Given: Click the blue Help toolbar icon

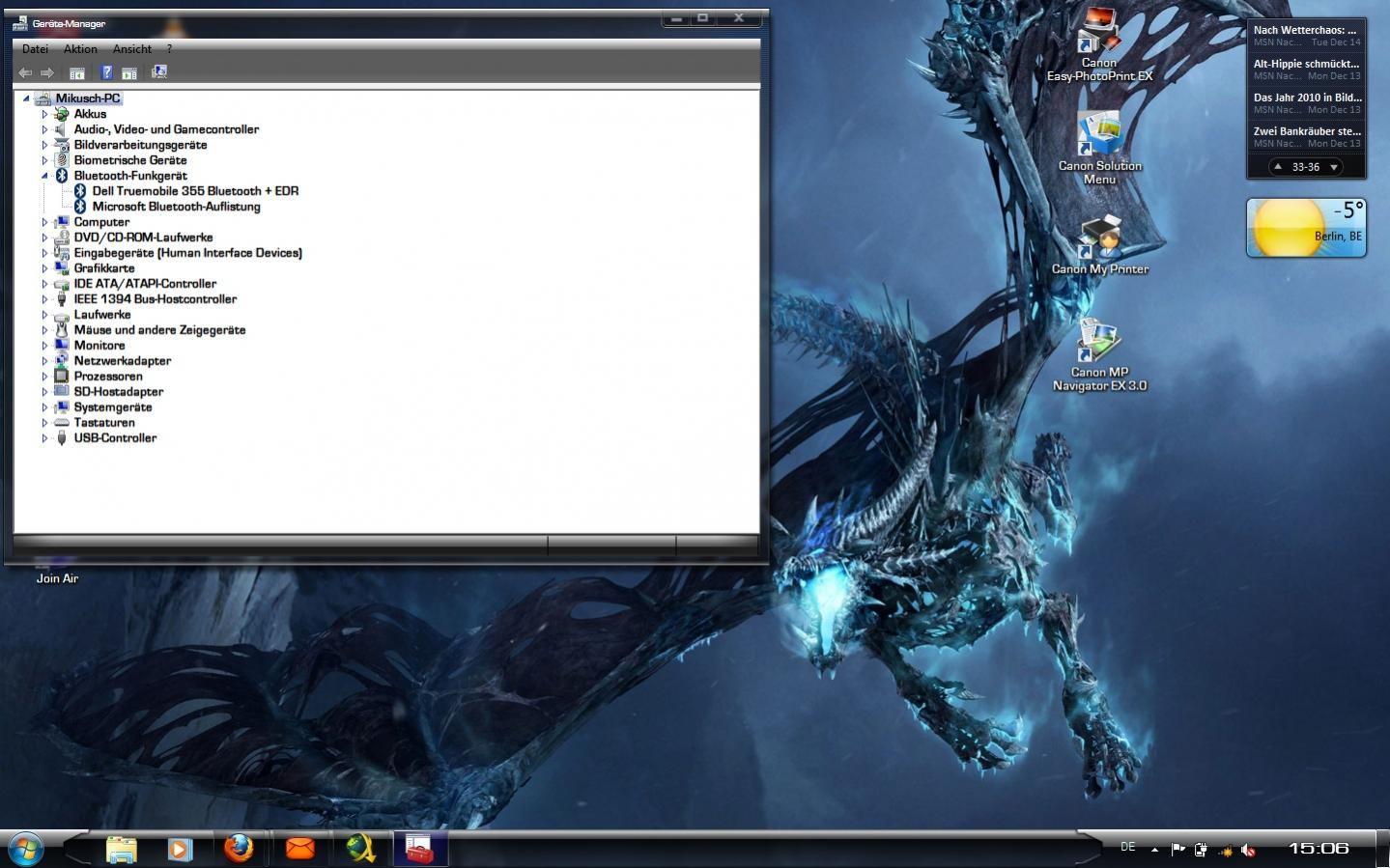Looking at the screenshot, I should (106, 72).
